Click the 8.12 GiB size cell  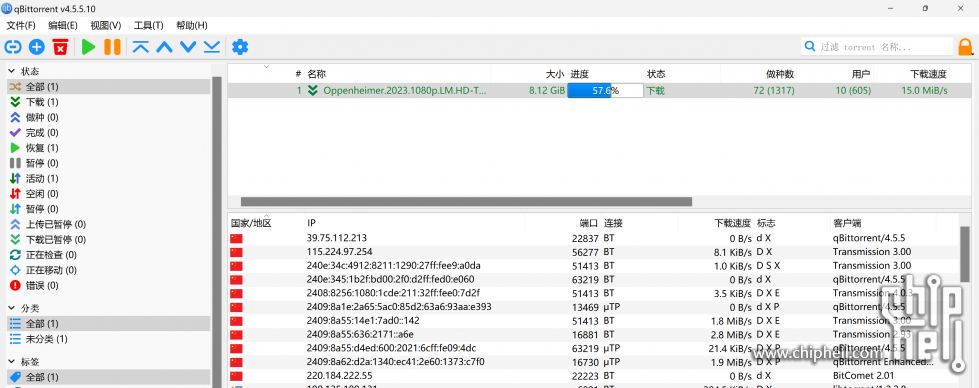pos(547,91)
